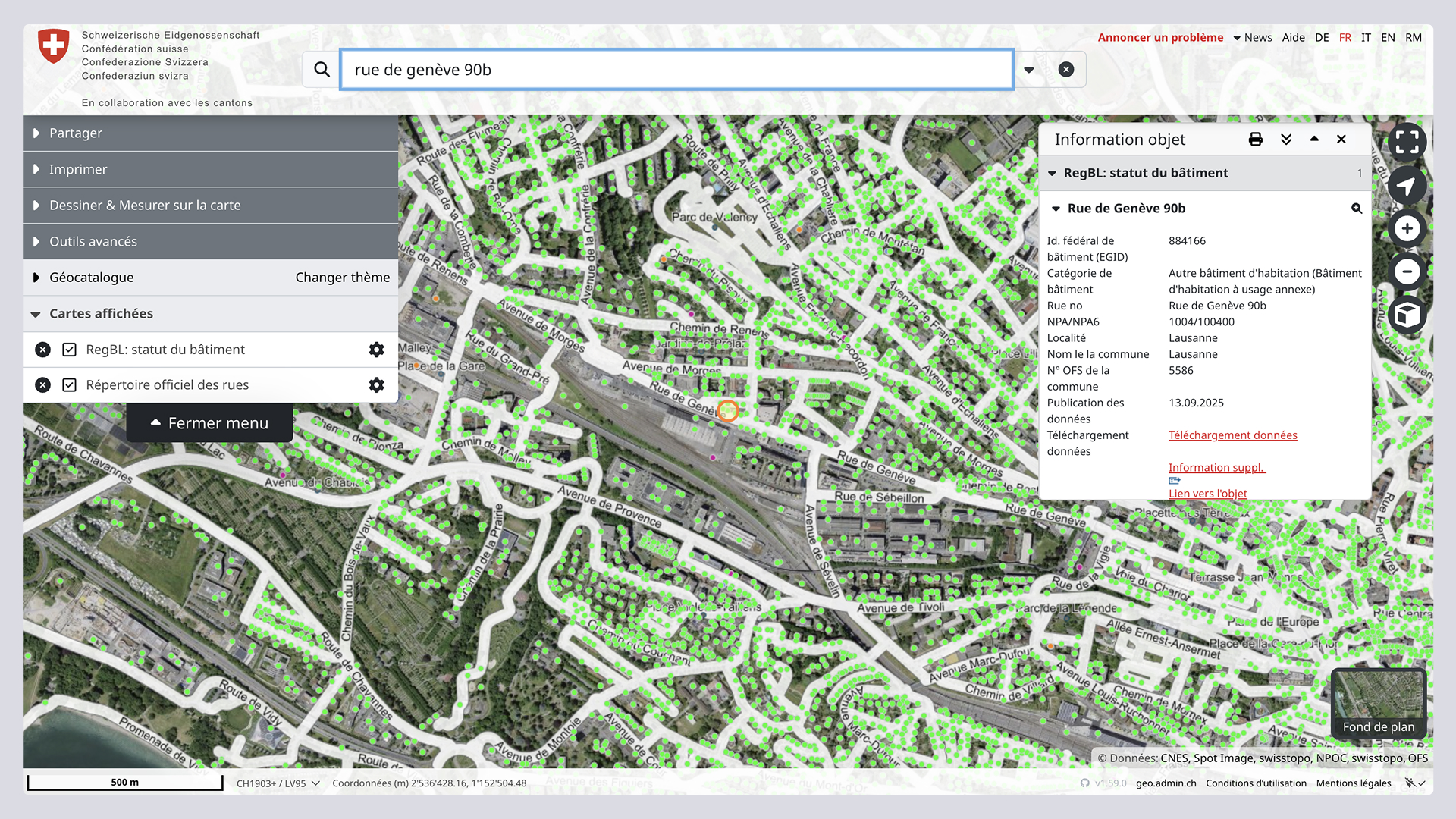Image resolution: width=1456 pixels, height=819 pixels.
Task: Open search options dropdown arrow
Action: tap(1029, 70)
